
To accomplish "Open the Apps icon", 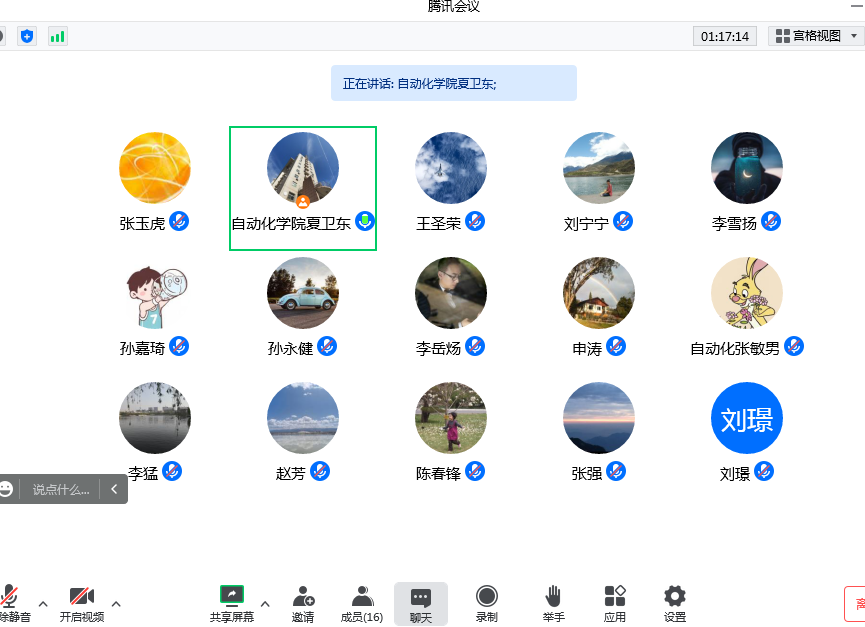I will coord(615,602).
